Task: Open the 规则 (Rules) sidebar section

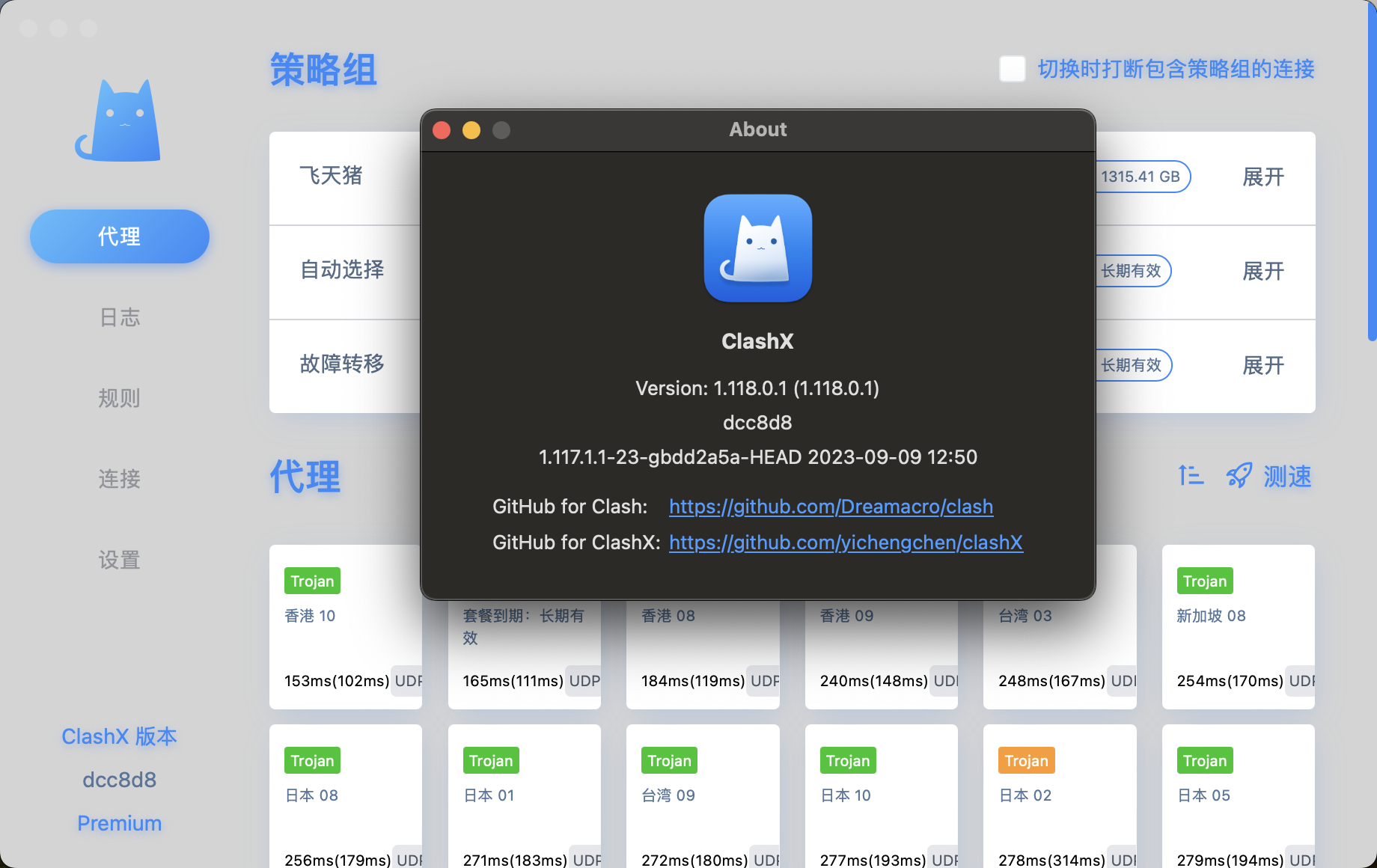Action: [x=119, y=398]
